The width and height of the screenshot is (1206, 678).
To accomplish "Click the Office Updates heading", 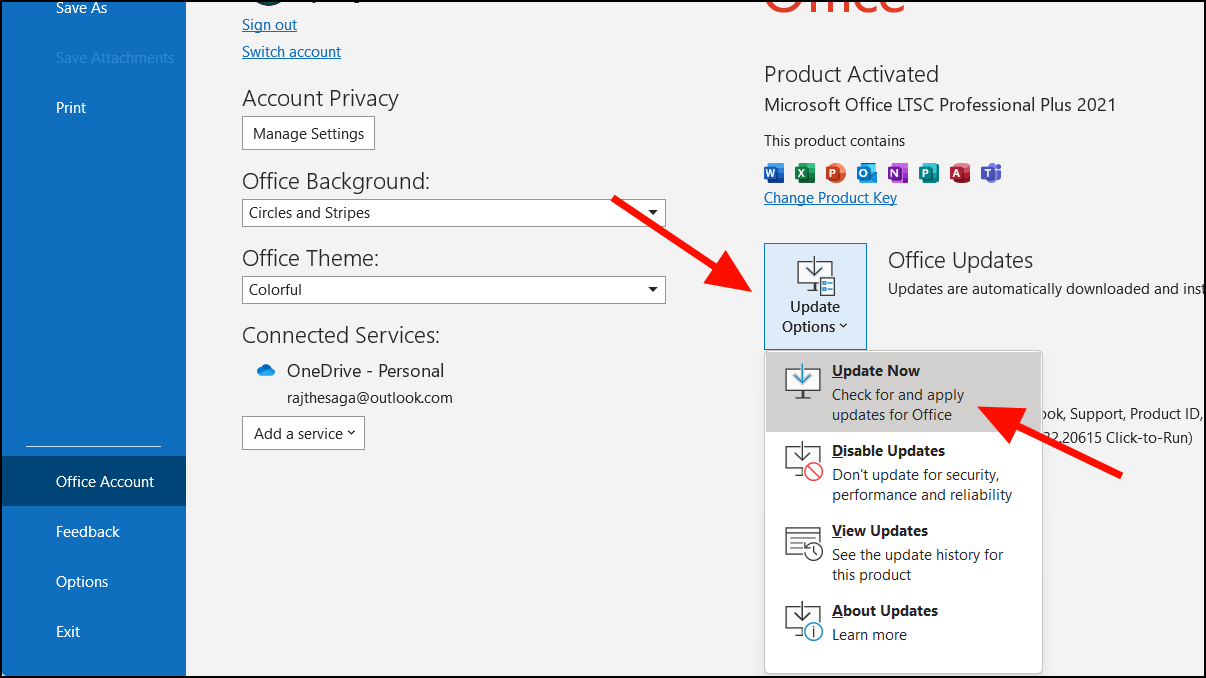I will point(960,261).
